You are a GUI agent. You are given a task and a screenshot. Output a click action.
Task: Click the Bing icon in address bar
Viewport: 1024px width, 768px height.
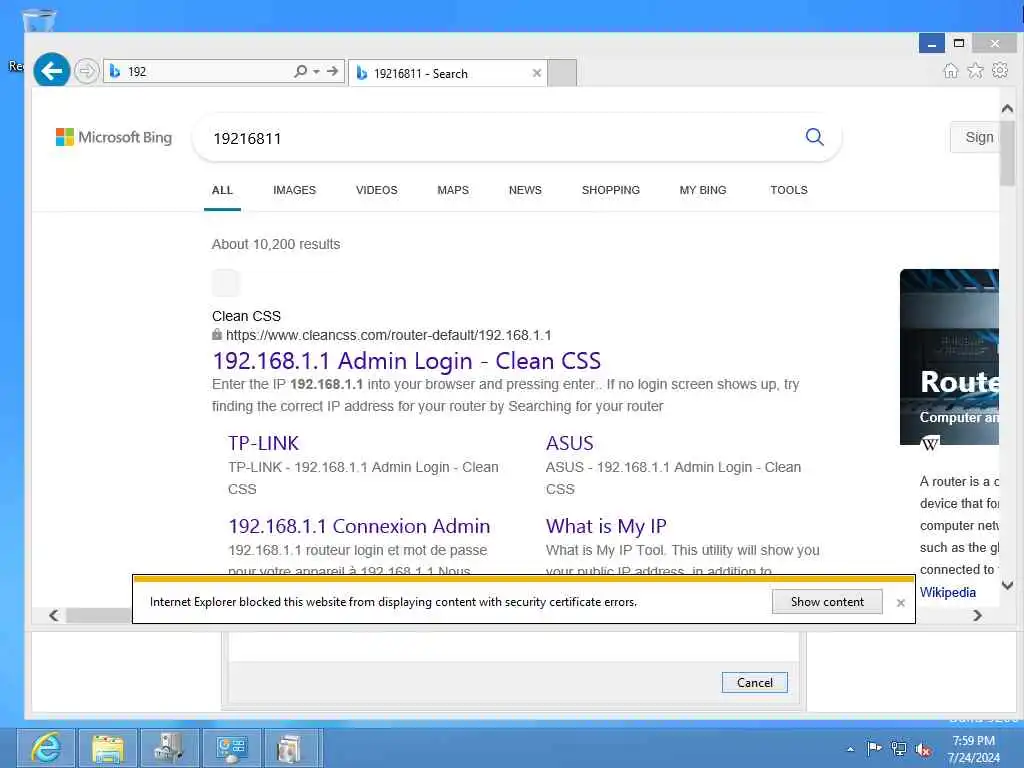[115, 71]
